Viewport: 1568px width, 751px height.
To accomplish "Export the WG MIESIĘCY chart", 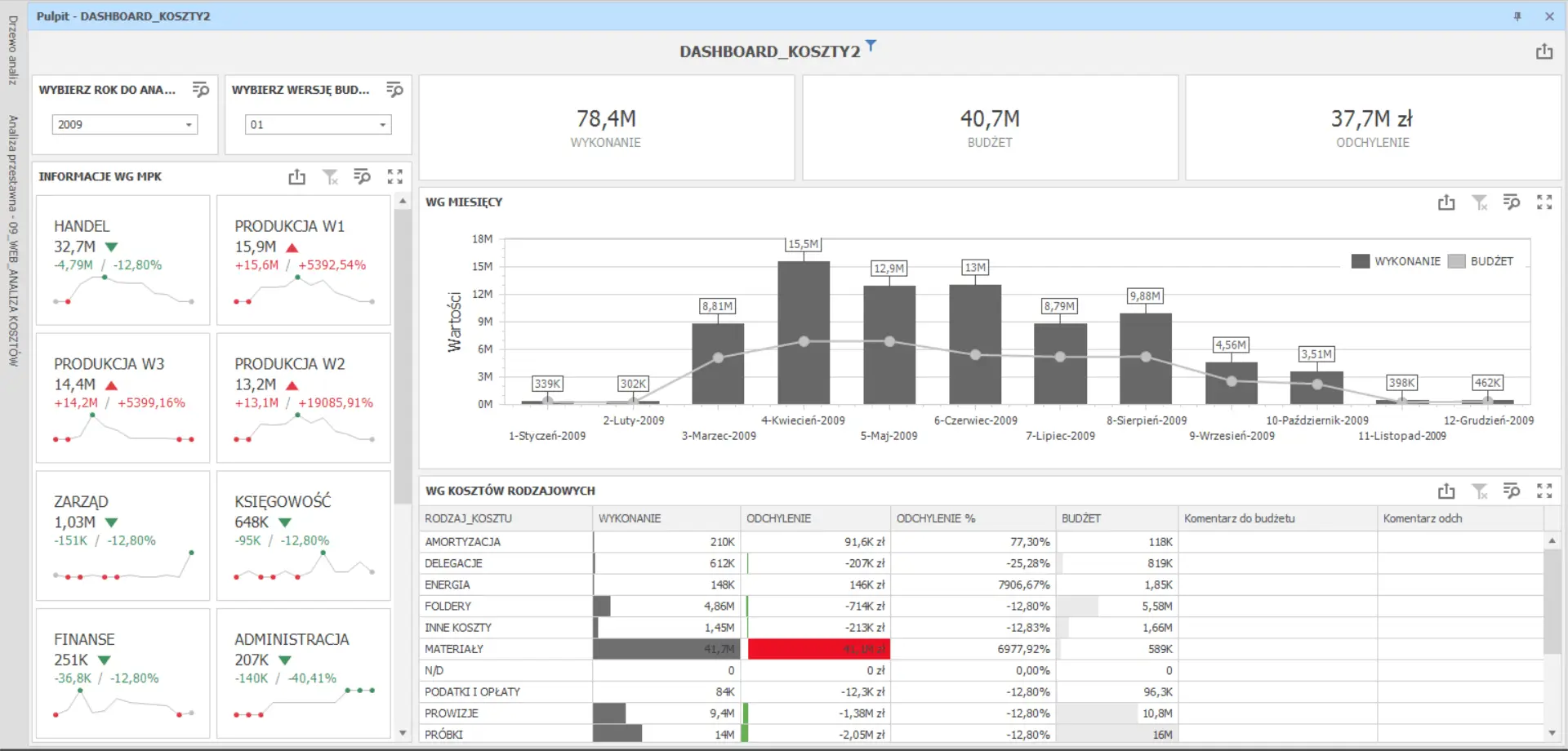I will point(1446,202).
